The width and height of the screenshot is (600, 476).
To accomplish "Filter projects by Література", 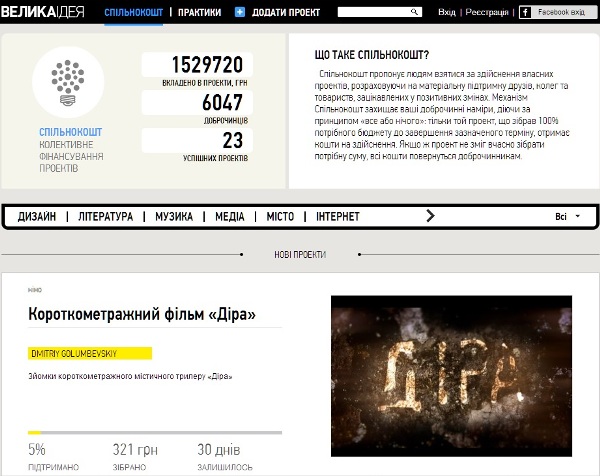I will 105,216.
